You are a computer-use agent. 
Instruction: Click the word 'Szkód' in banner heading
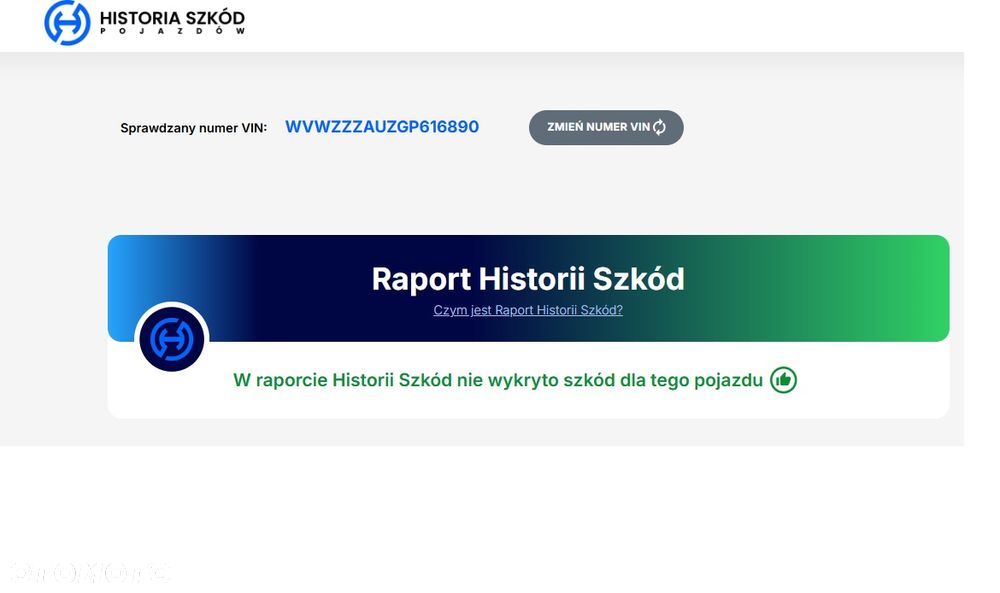tap(638, 279)
